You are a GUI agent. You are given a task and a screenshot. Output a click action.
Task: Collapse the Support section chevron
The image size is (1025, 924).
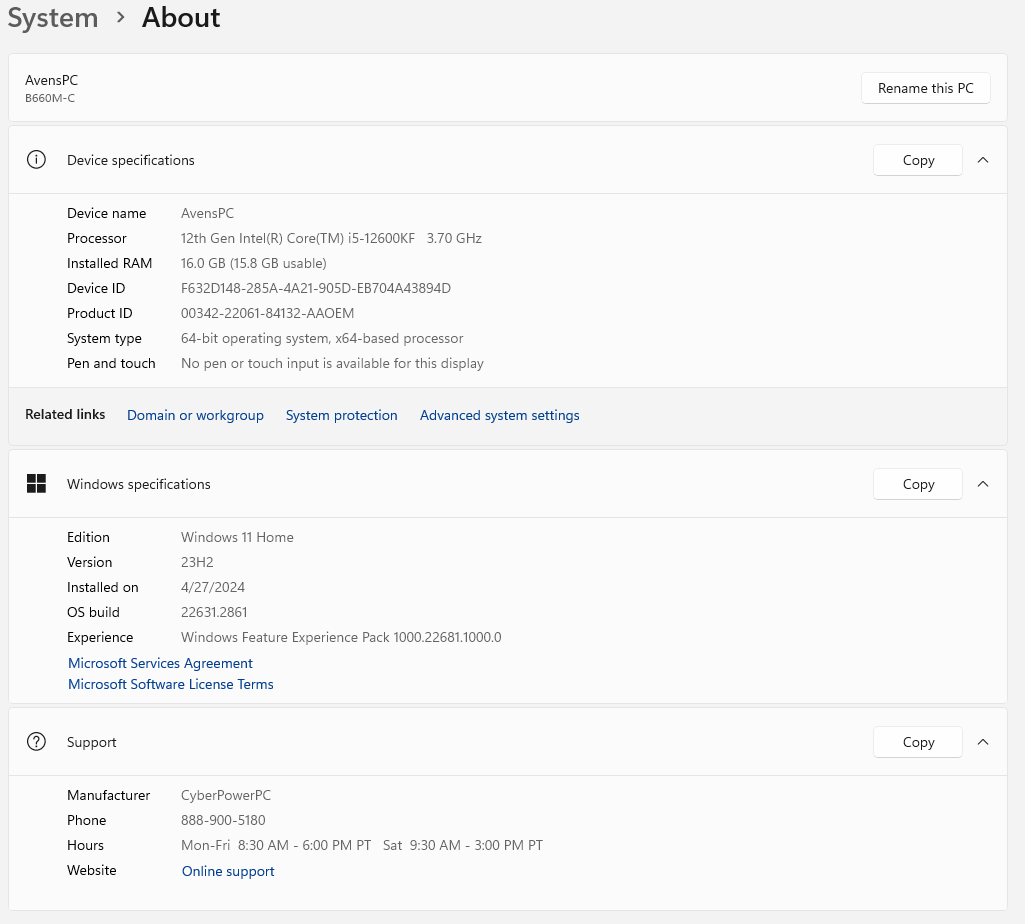[x=983, y=742]
